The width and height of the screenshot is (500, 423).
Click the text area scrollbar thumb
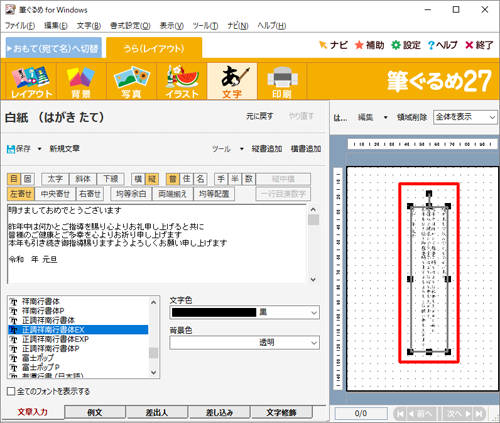click(313, 220)
